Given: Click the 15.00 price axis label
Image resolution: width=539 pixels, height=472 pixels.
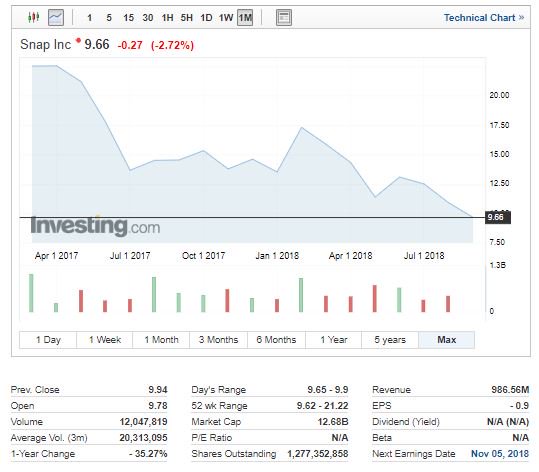Looking at the screenshot, I should (x=499, y=154).
